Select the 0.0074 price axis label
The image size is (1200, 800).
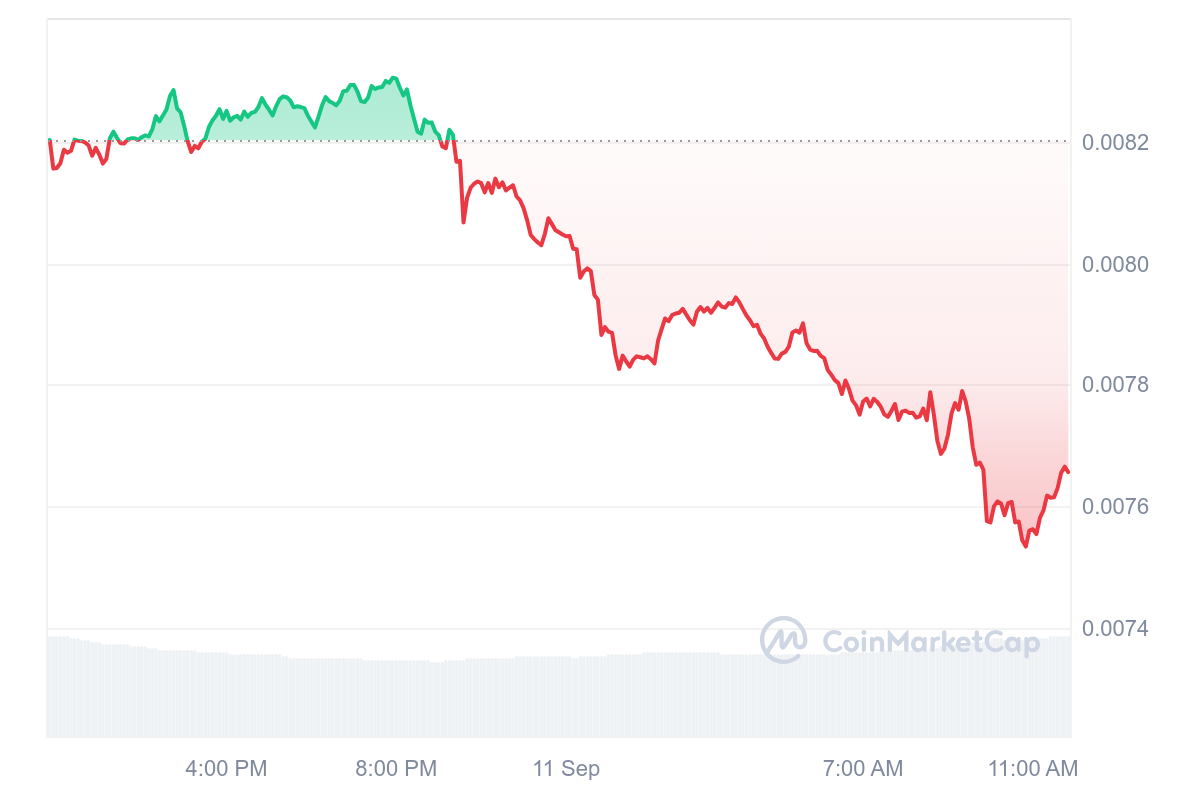[1115, 629]
